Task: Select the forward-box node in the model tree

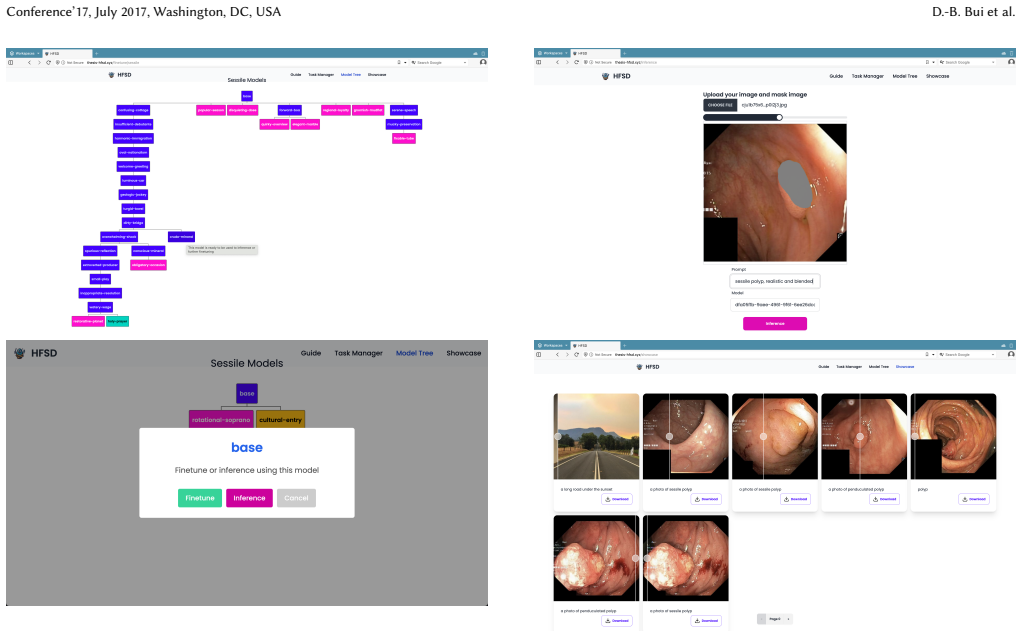Action: click(x=289, y=110)
